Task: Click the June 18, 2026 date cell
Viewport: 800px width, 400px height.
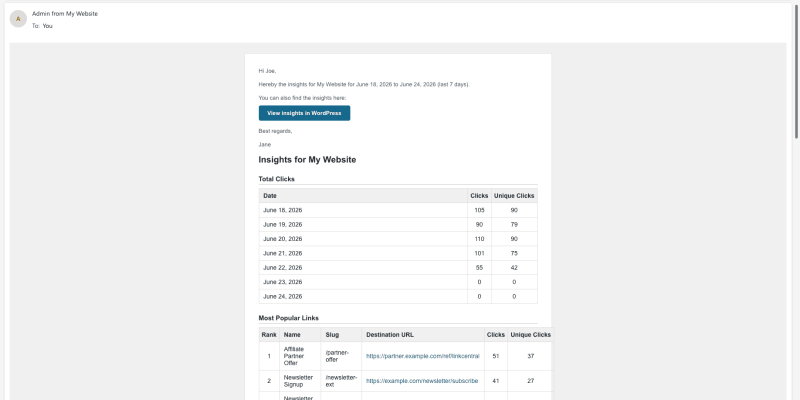Action: 363,210
